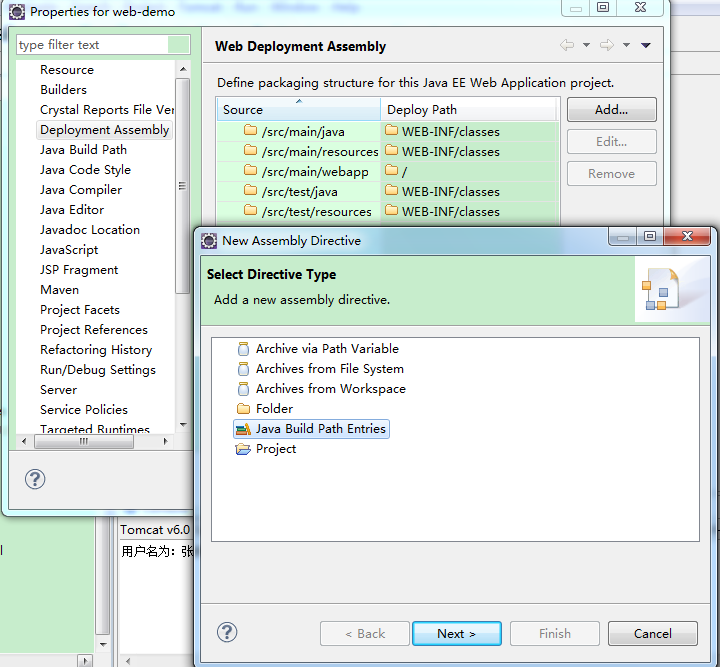Click the Eclipse icon in Properties title bar

[x=17, y=11]
